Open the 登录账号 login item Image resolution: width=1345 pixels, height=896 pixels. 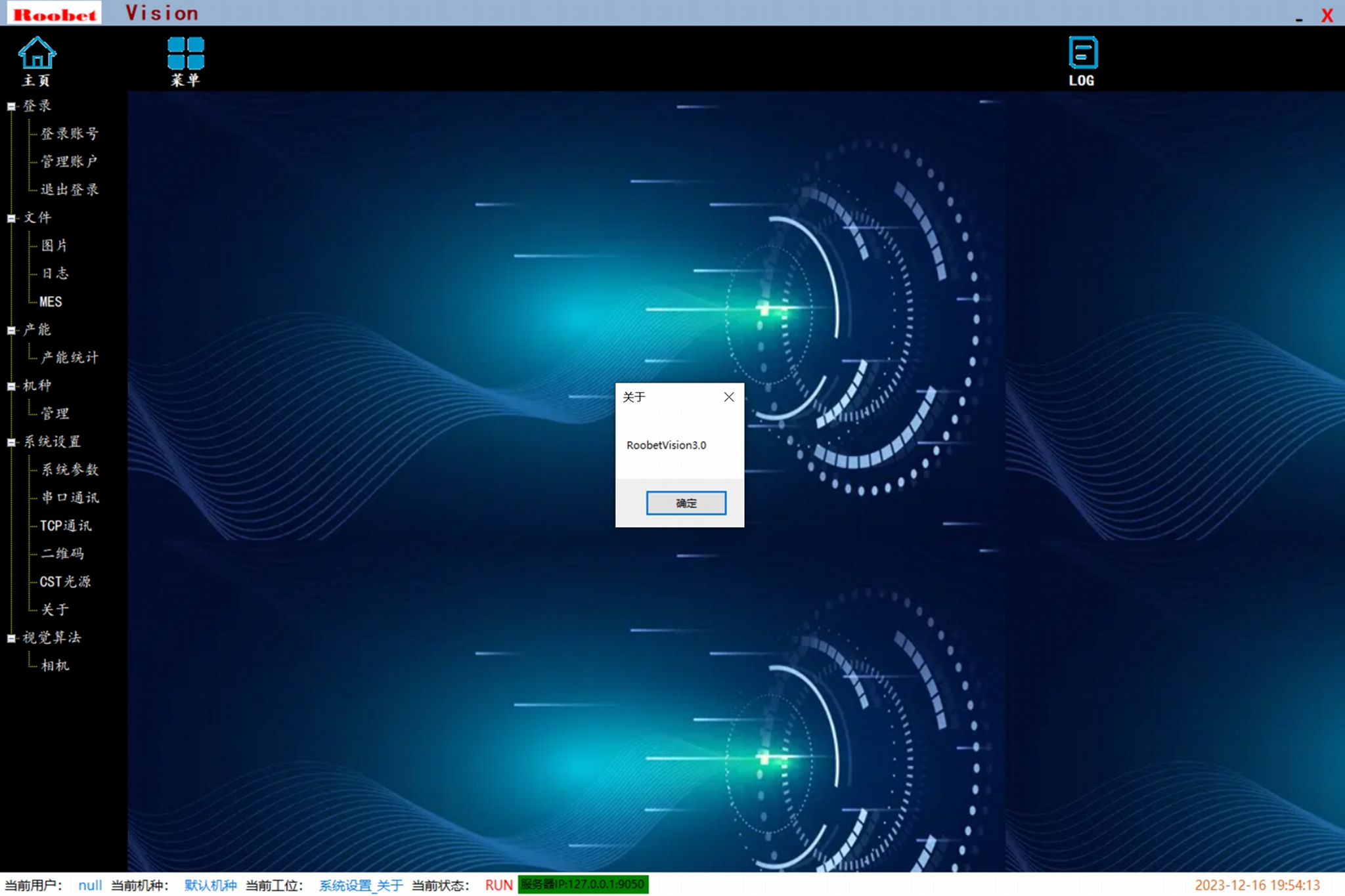pos(70,134)
